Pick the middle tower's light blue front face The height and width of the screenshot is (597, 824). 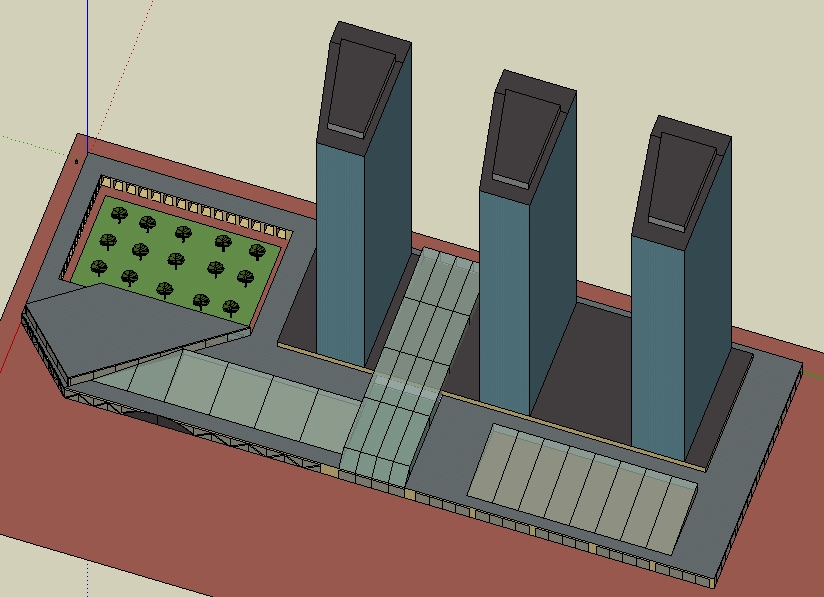tap(503, 300)
